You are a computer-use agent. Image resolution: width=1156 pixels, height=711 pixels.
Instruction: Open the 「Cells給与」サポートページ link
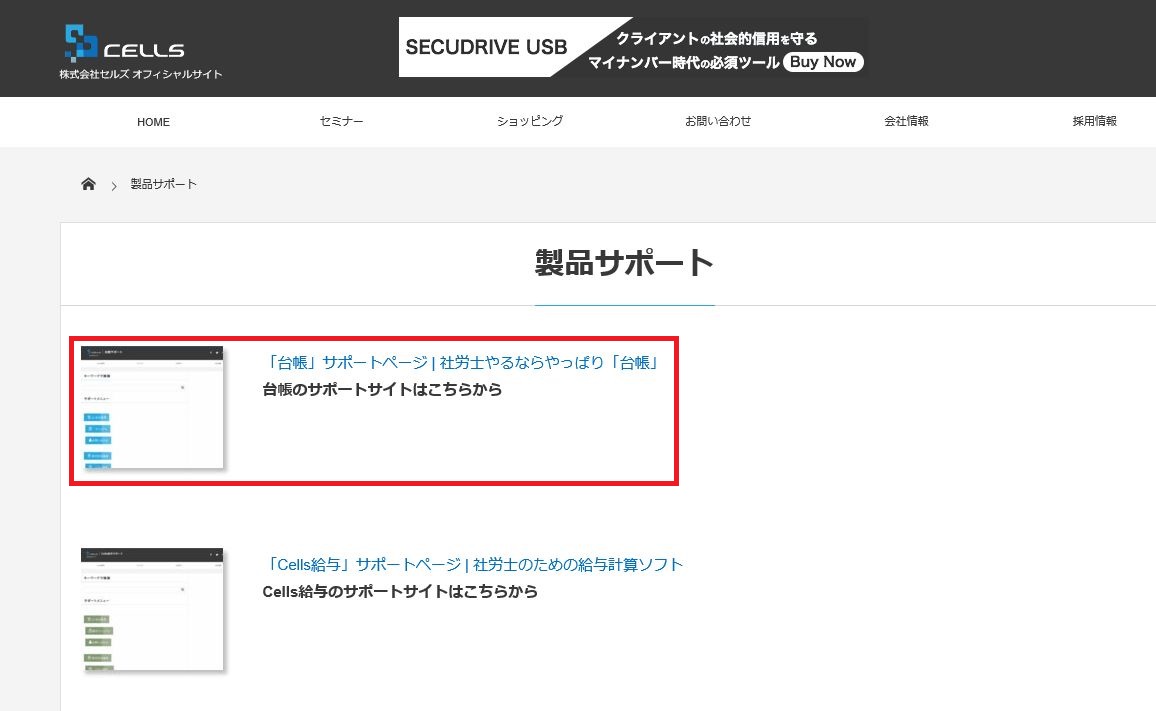tap(473, 564)
